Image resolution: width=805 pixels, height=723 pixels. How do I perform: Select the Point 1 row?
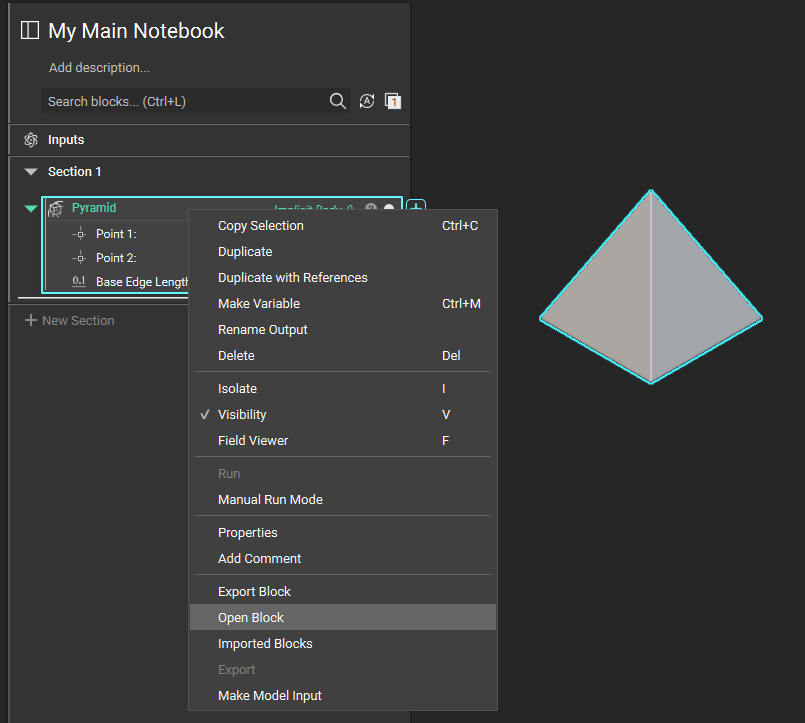116,234
